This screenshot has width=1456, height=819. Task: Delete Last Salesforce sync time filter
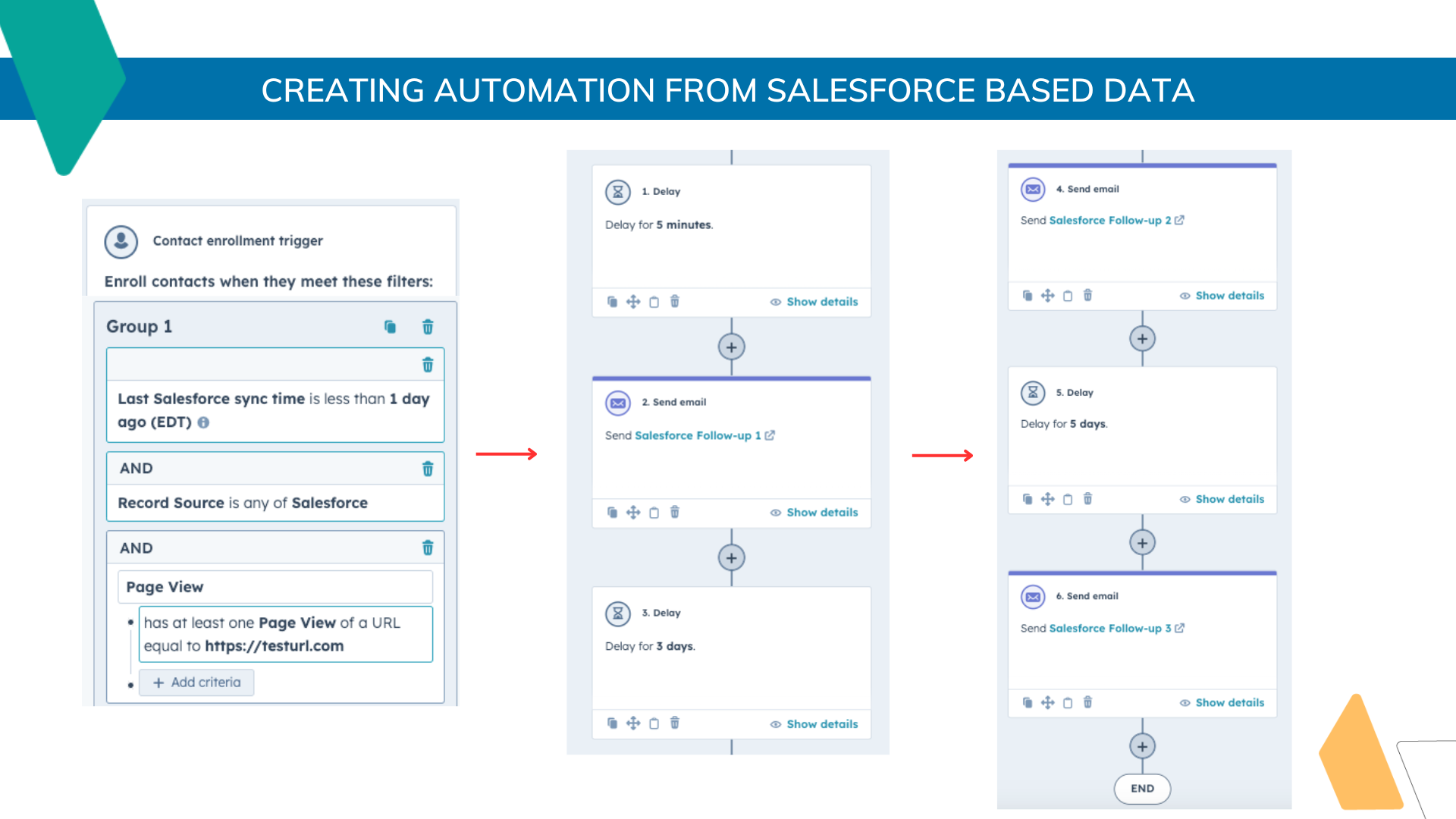(428, 365)
